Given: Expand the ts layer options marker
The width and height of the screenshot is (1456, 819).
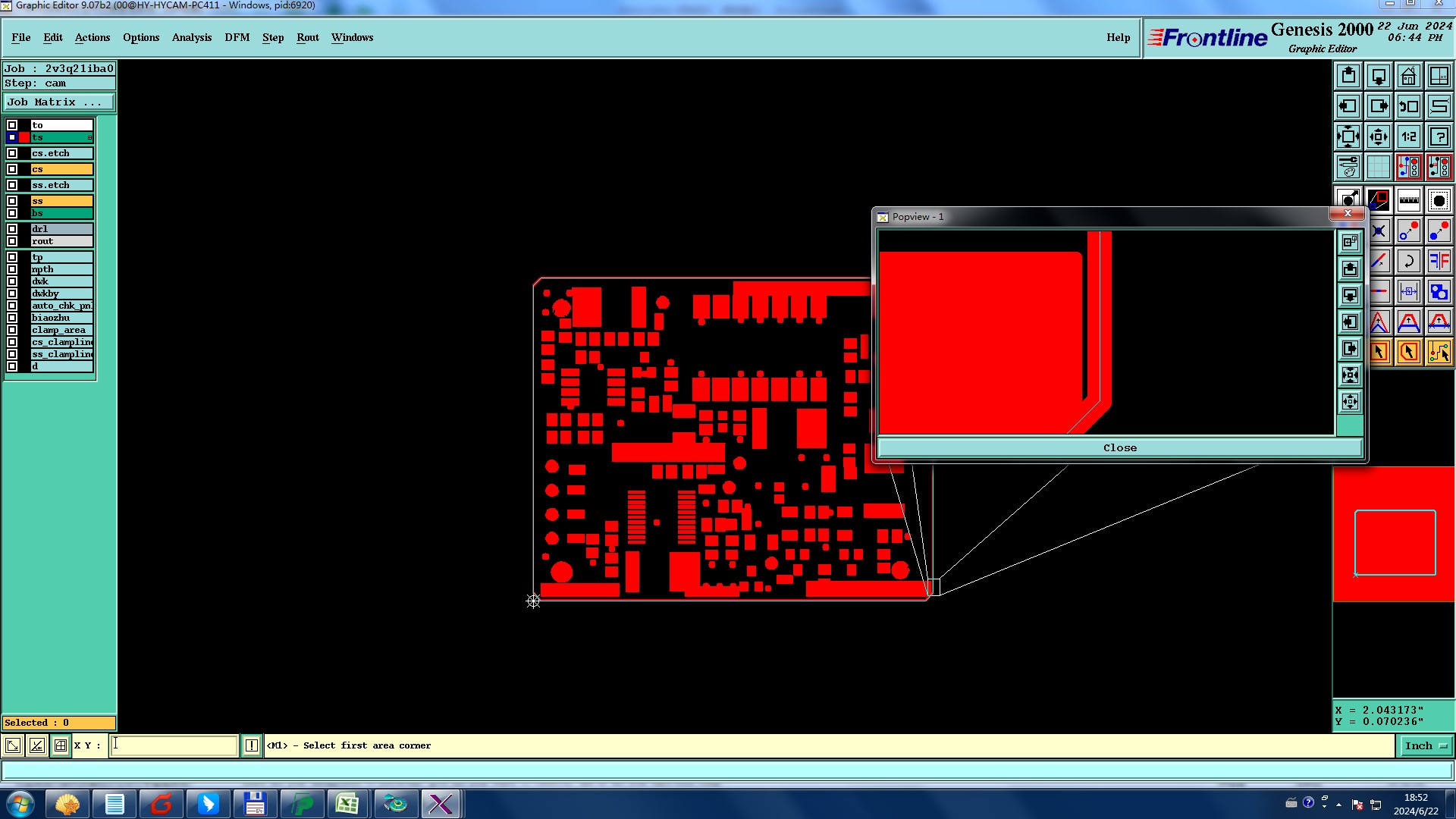Looking at the screenshot, I should tap(89, 138).
